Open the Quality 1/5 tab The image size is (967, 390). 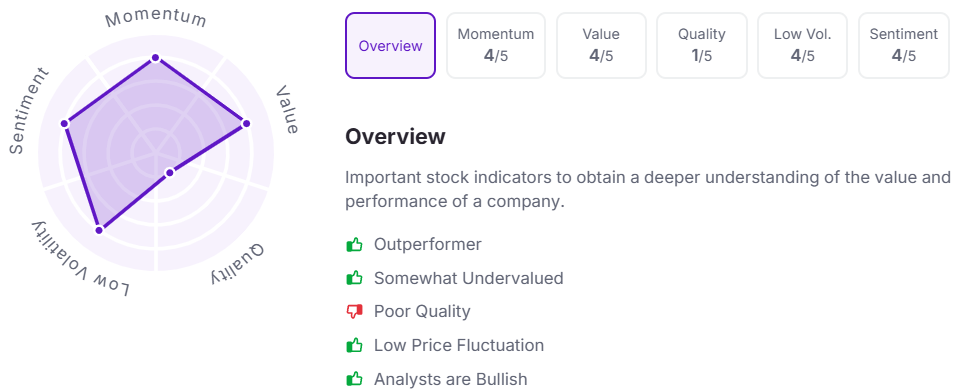click(702, 46)
